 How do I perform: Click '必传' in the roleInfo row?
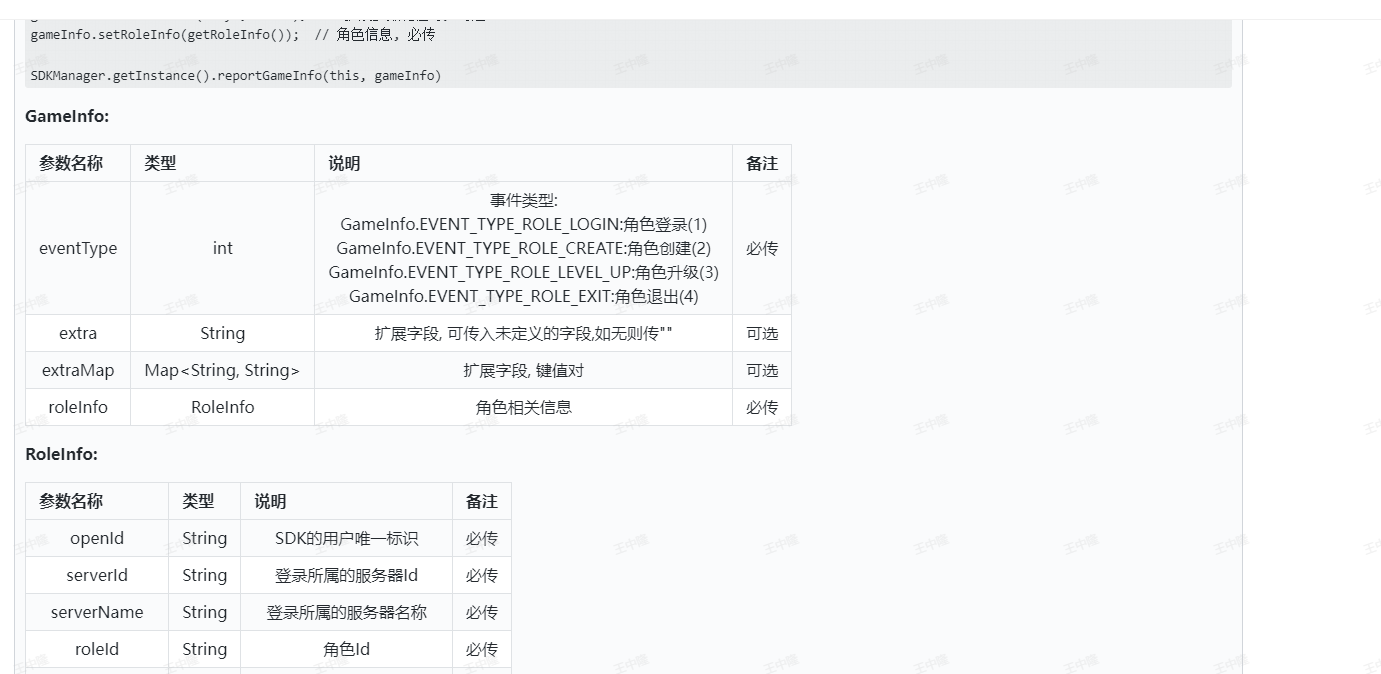[x=762, y=407]
